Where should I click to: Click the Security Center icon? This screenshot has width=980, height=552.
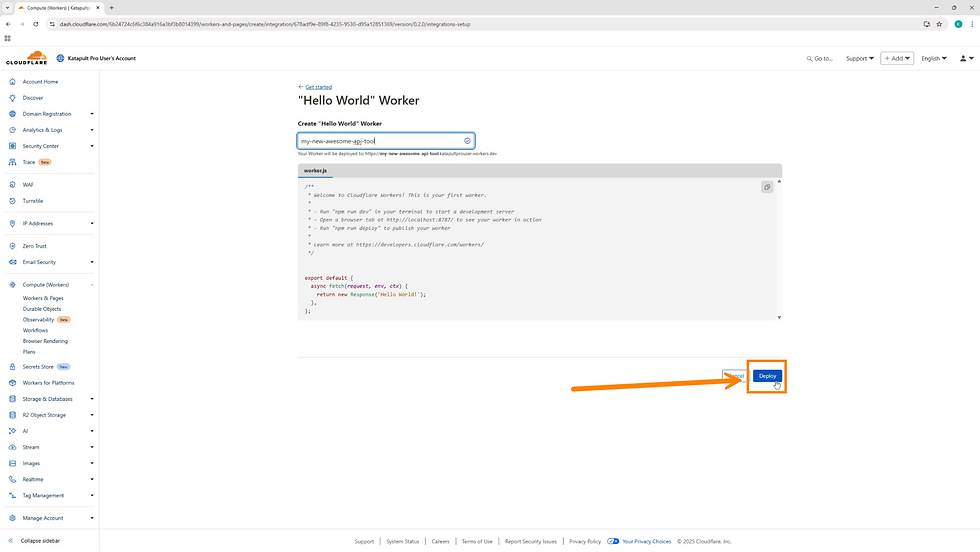(12, 146)
